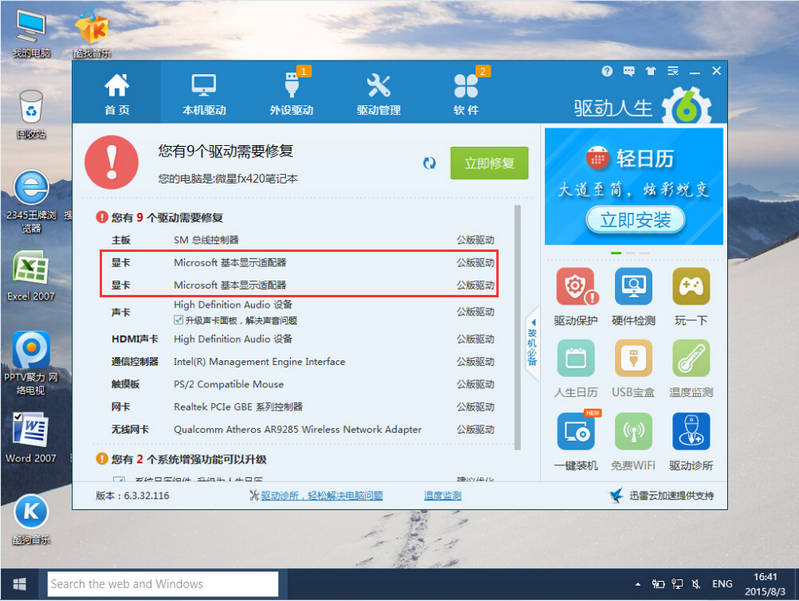799x601 pixels.
Task: Open the 酷我音乐 desktop icon
Action: pos(92,33)
